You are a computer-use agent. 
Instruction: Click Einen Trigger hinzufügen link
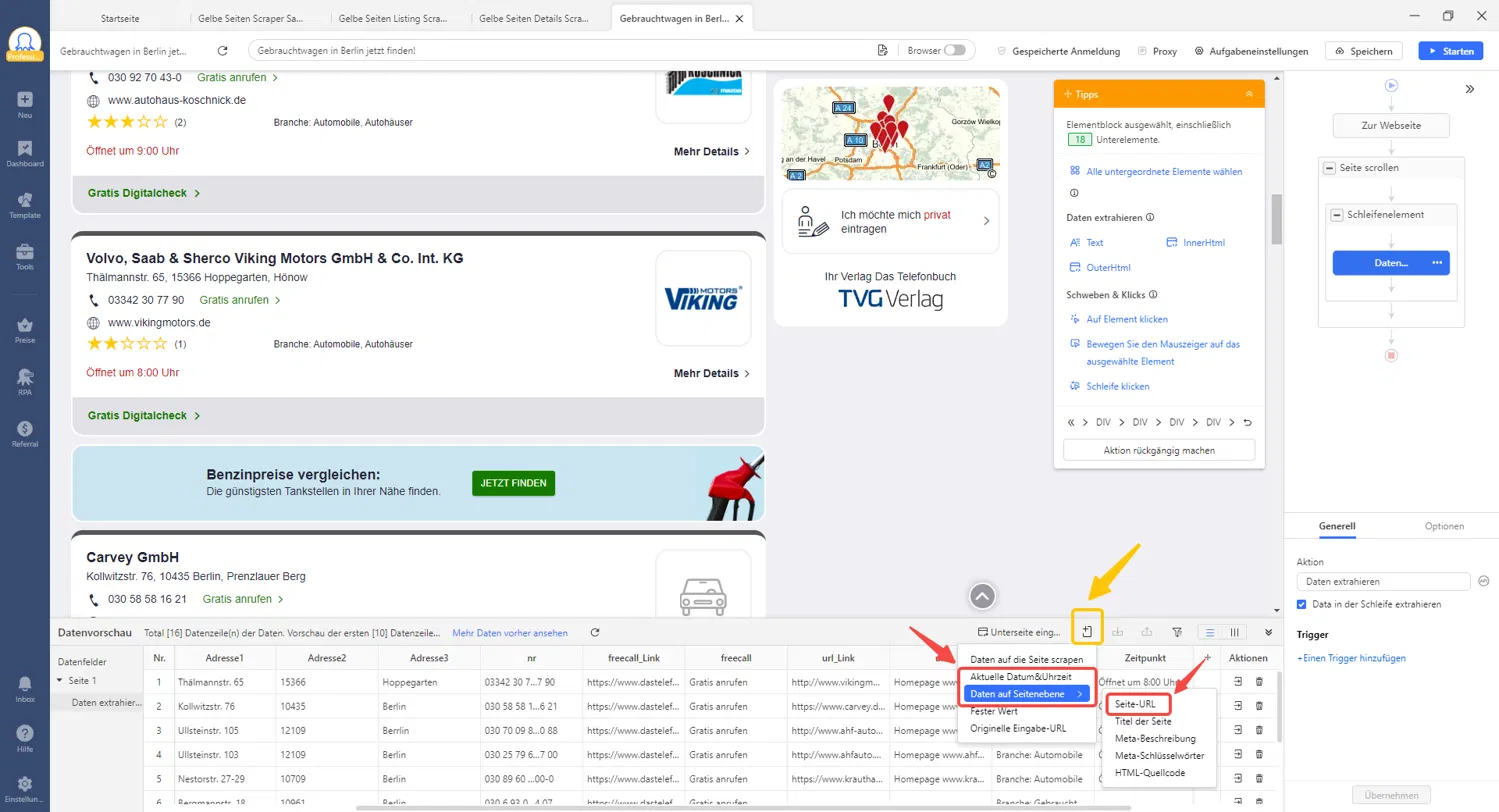tap(1352, 658)
